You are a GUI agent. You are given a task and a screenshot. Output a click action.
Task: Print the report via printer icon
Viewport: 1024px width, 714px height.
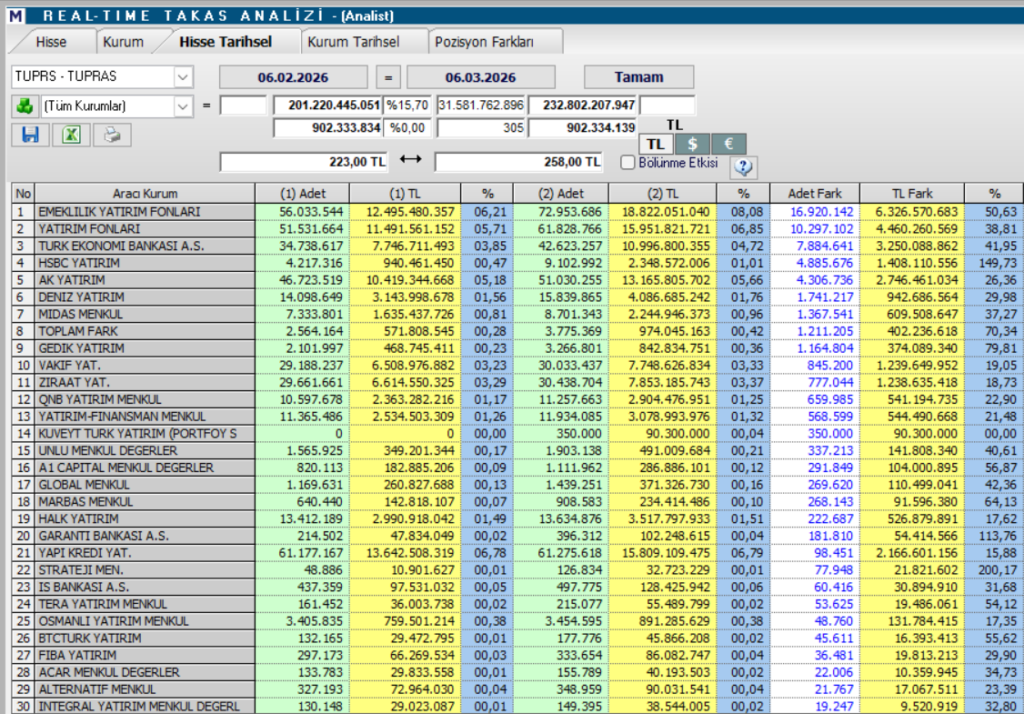tap(112, 135)
